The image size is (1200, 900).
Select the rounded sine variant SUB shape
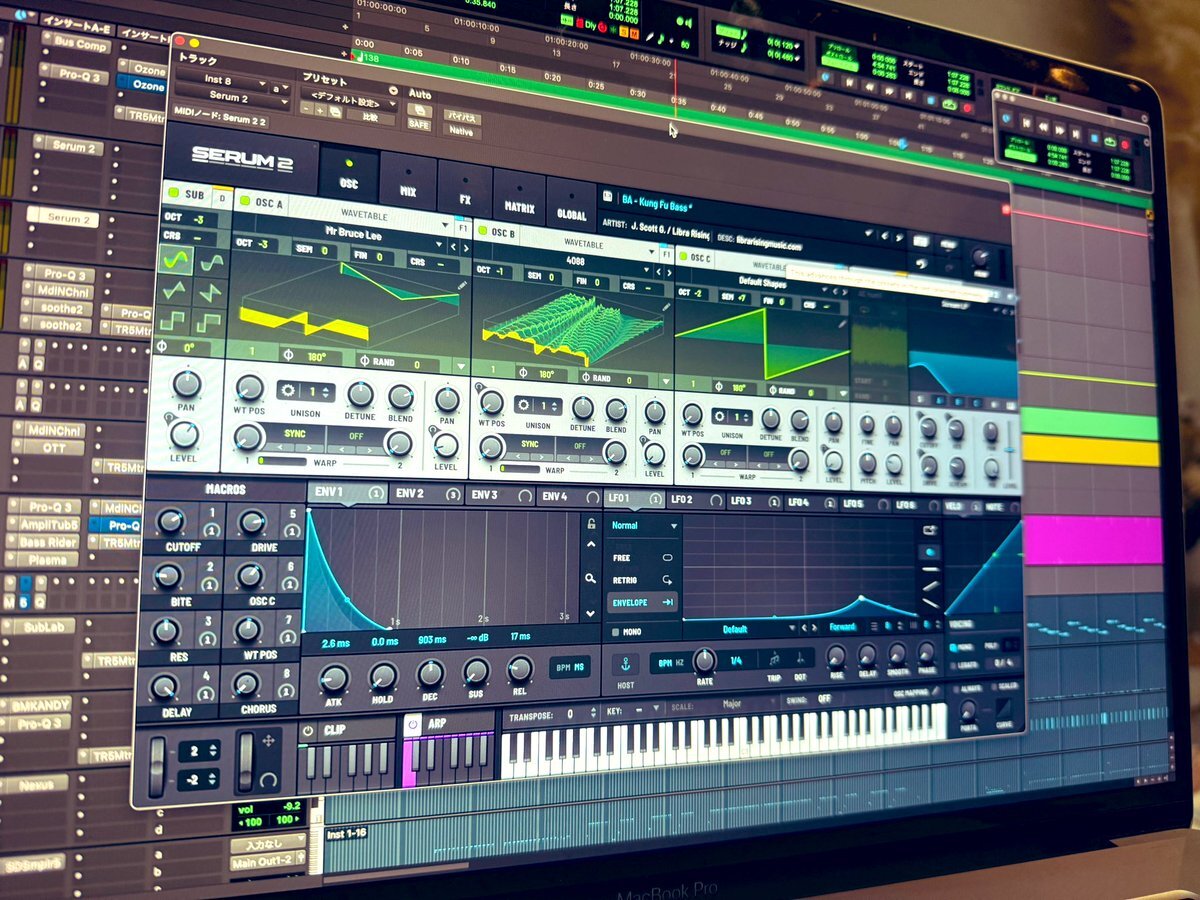211,261
